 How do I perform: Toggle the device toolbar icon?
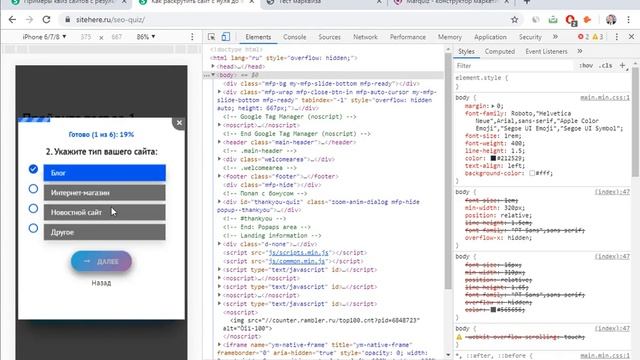226,37
